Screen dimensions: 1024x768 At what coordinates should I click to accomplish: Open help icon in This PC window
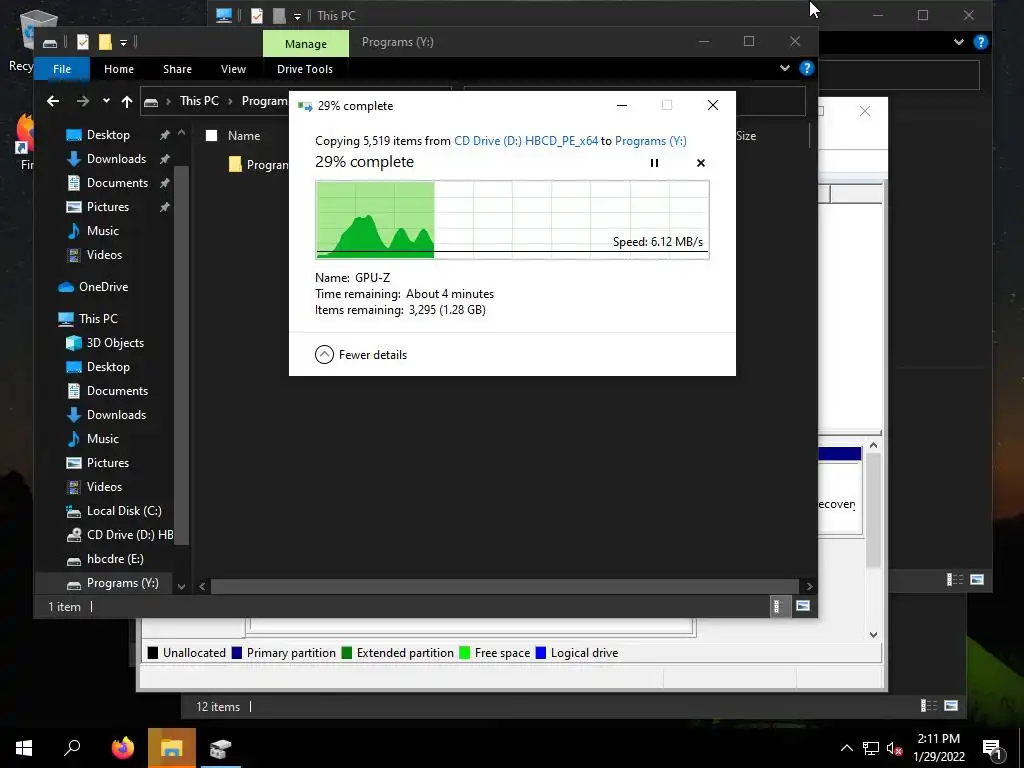tap(980, 42)
